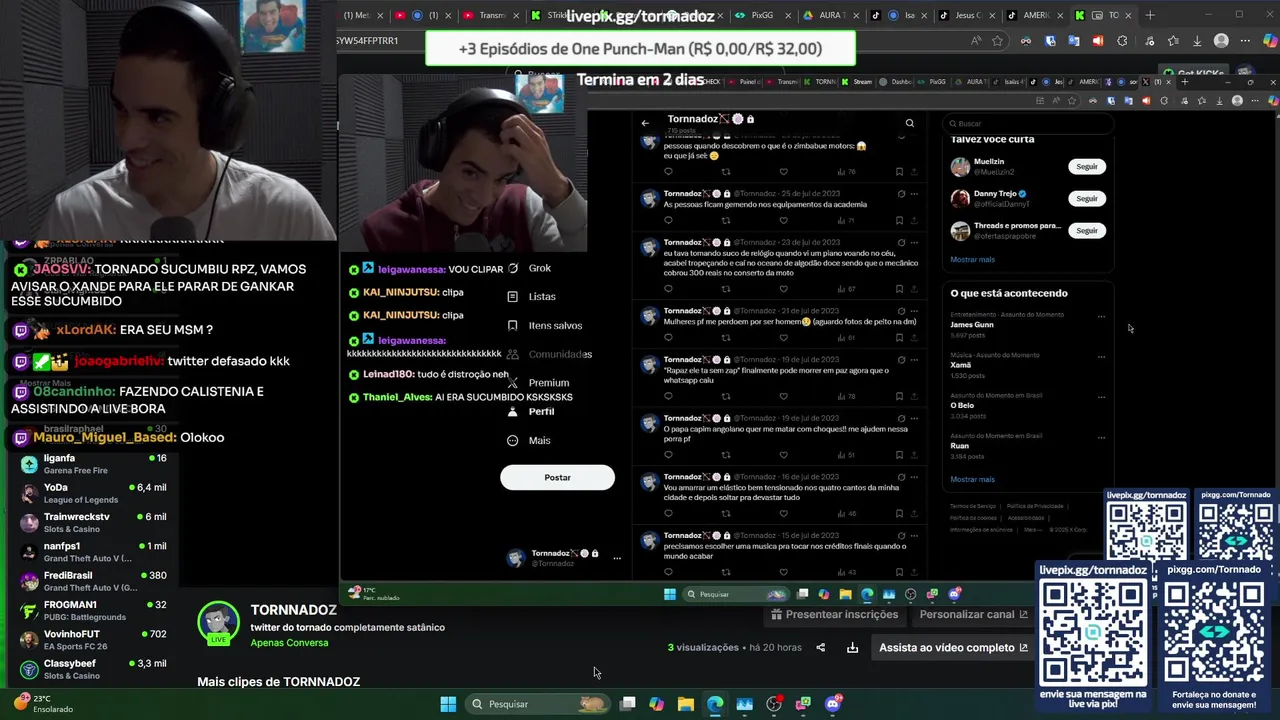Click Personalizar canal button
This screenshot has width=1280, height=720.
972,615
